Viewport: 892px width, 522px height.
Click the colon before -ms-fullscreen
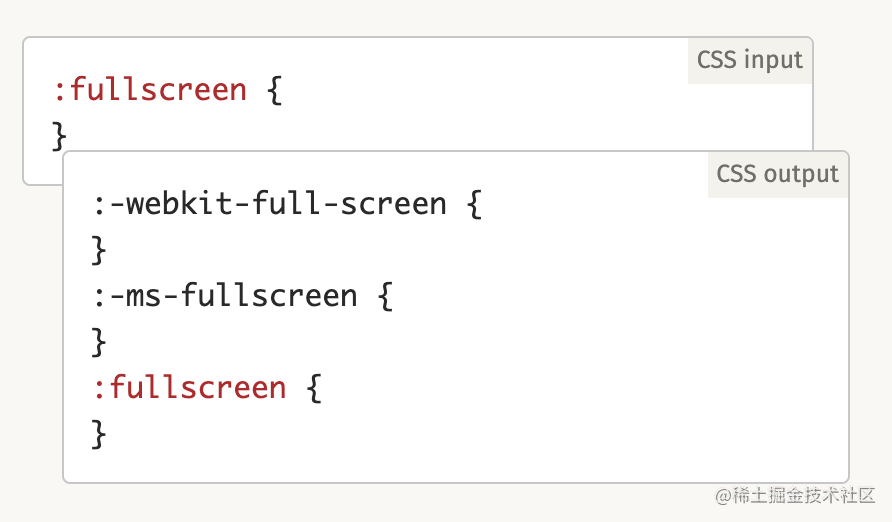pyautogui.click(x=99, y=297)
